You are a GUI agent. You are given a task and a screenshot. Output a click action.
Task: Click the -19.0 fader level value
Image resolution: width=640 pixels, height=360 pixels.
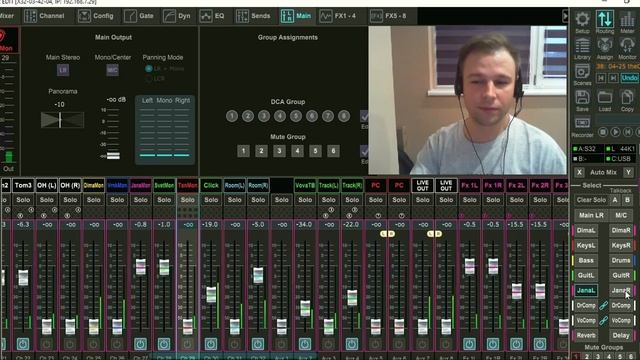(211, 225)
